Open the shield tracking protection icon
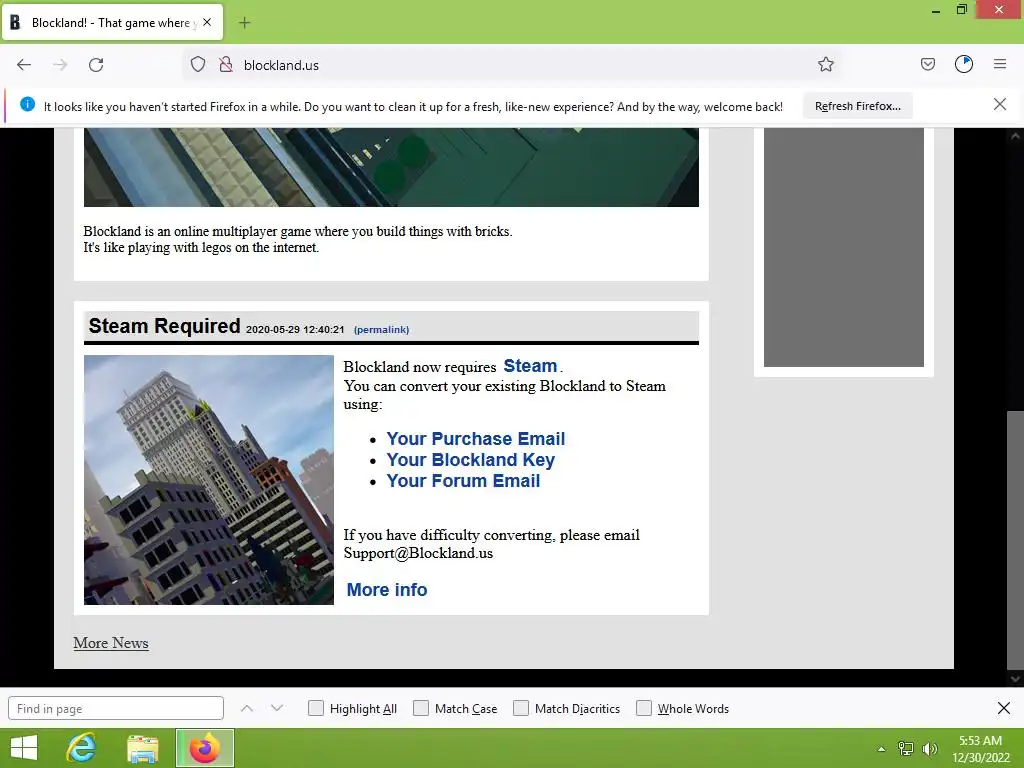 click(x=198, y=65)
